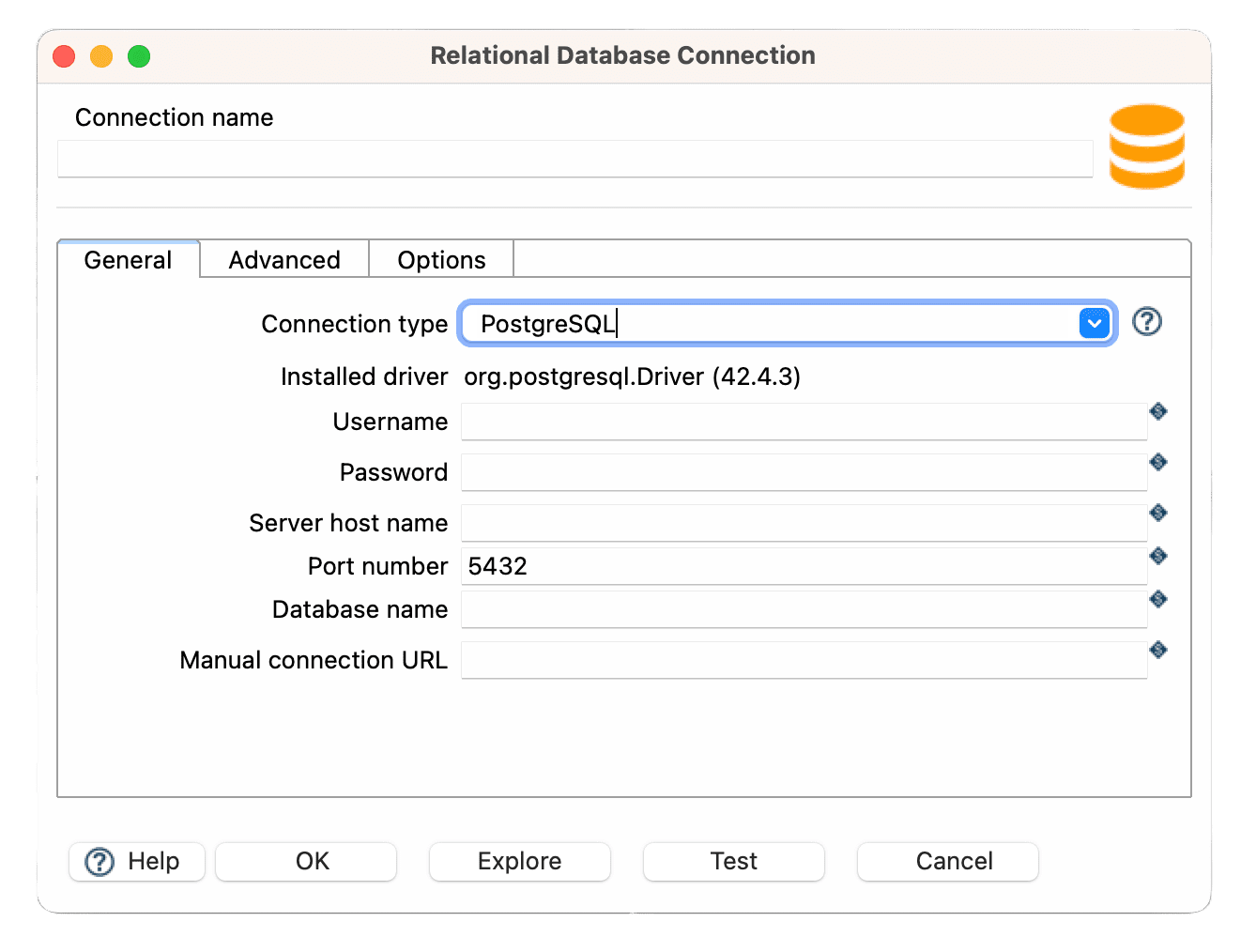The width and height of the screenshot is (1256, 952).
Task: Click the variable icon next to Username
Action: (x=1158, y=411)
